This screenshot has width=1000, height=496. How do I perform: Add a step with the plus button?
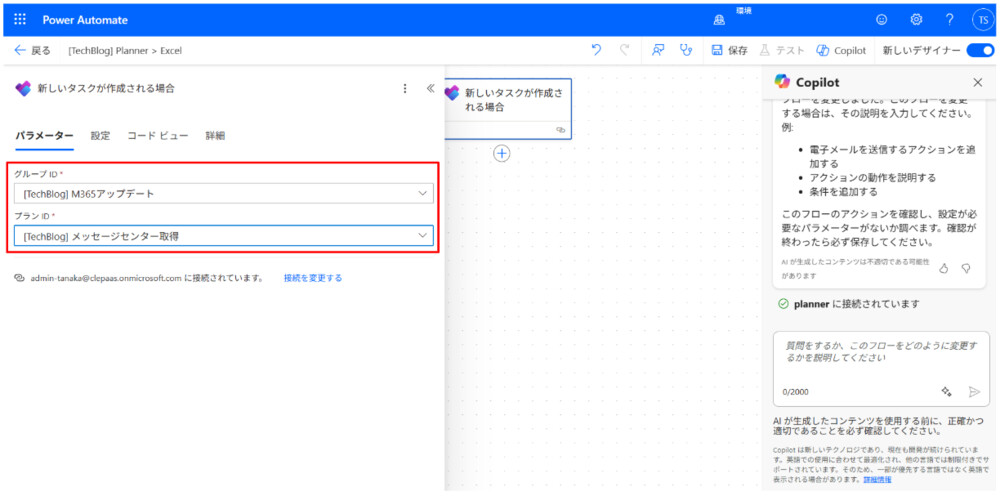coord(503,154)
